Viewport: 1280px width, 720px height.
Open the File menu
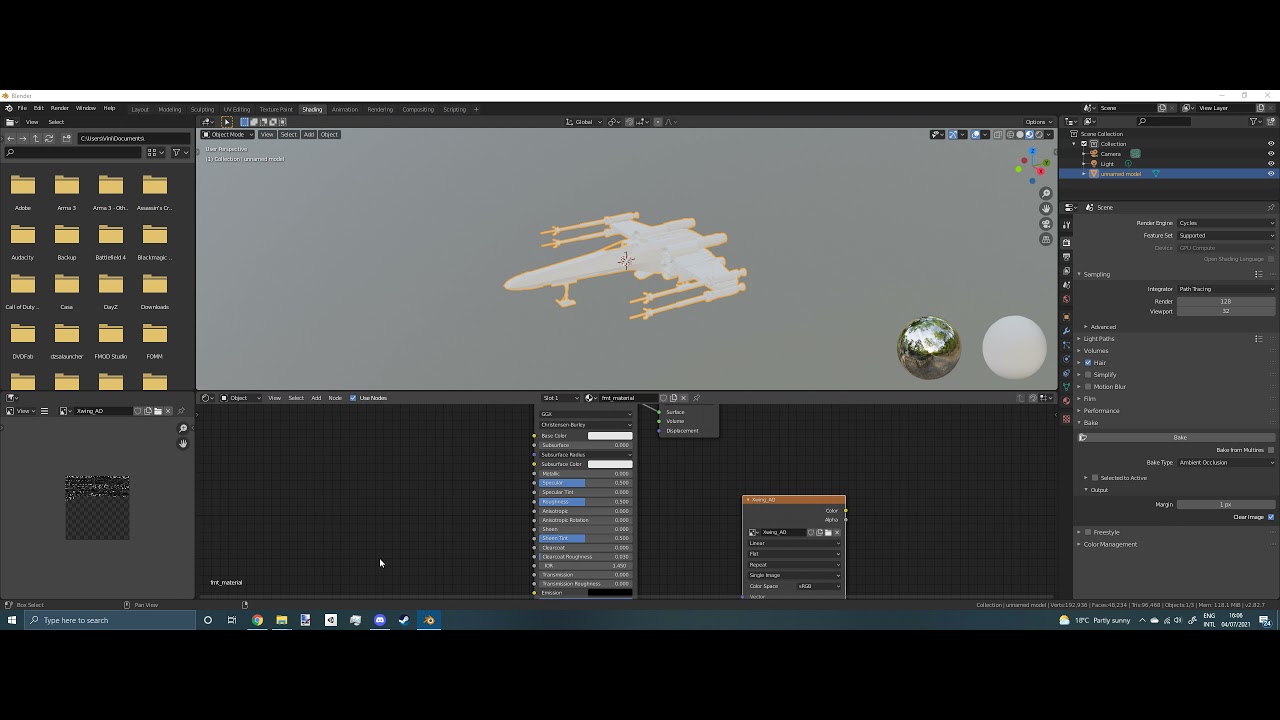(22, 108)
